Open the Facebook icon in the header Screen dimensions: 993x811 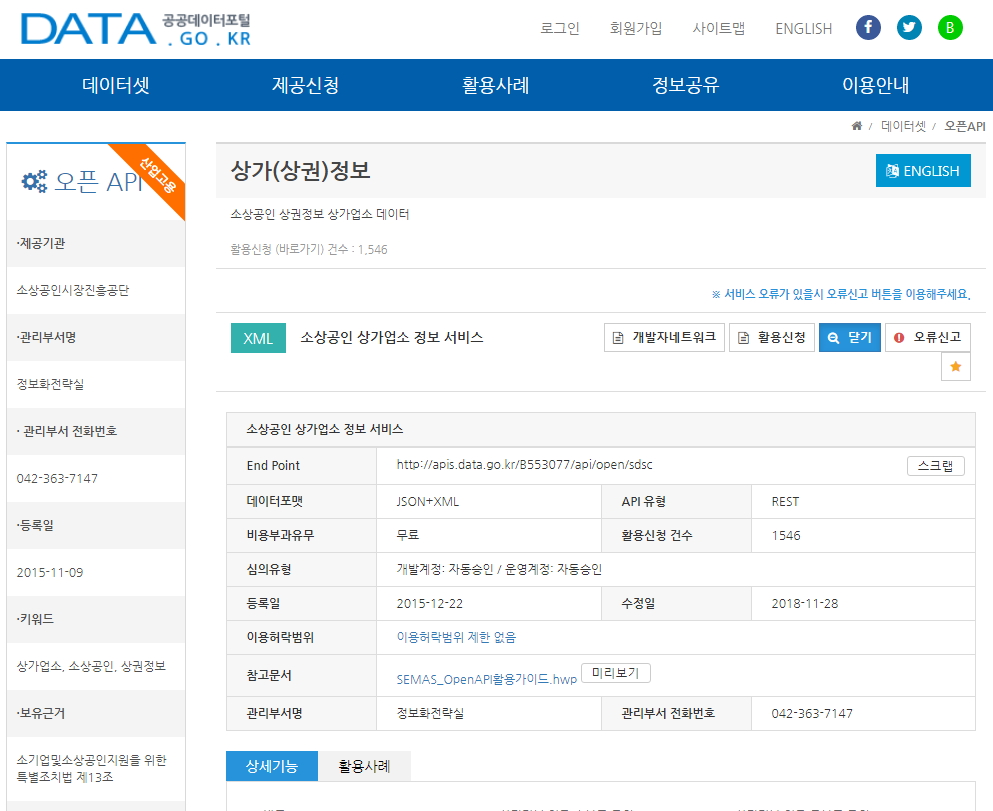click(868, 28)
